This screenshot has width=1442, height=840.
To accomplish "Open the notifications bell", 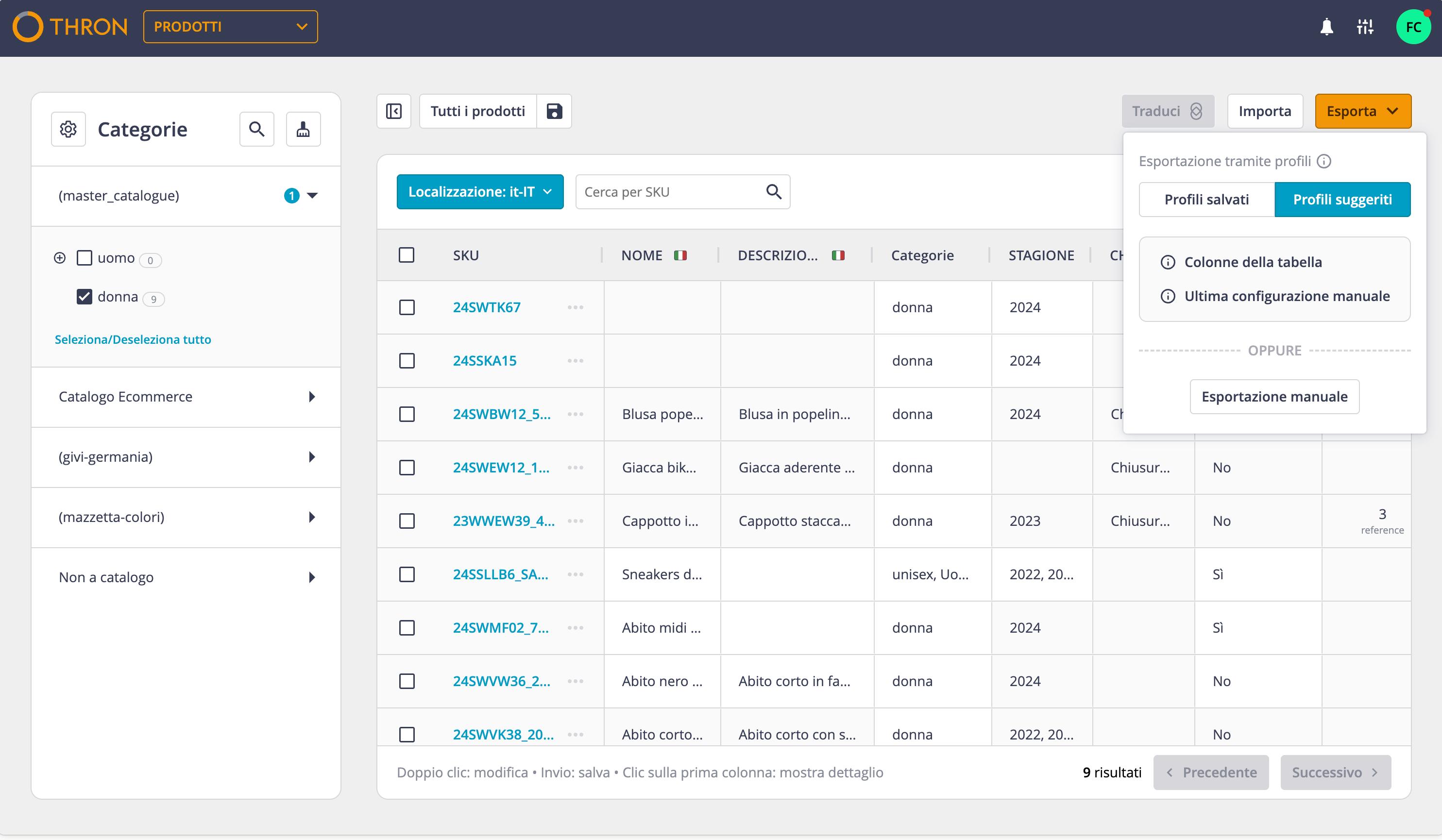I will [x=1326, y=27].
